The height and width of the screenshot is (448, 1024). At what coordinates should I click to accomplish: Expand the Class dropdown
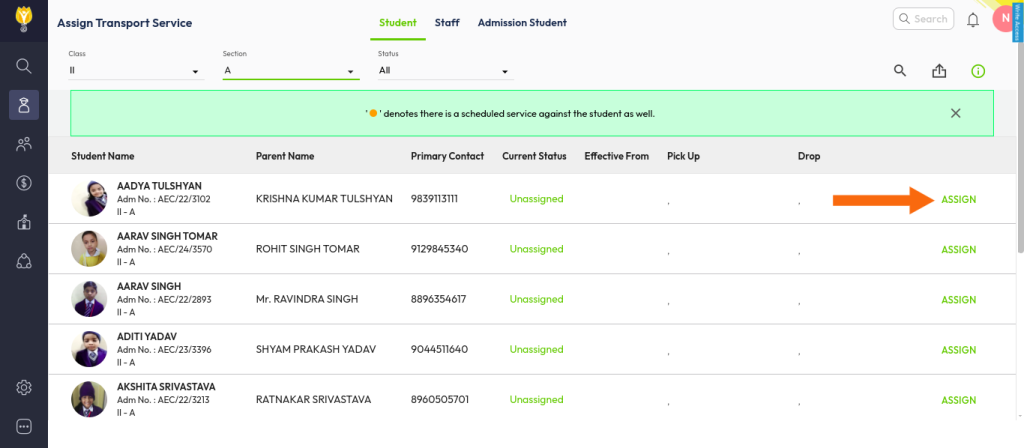click(134, 71)
